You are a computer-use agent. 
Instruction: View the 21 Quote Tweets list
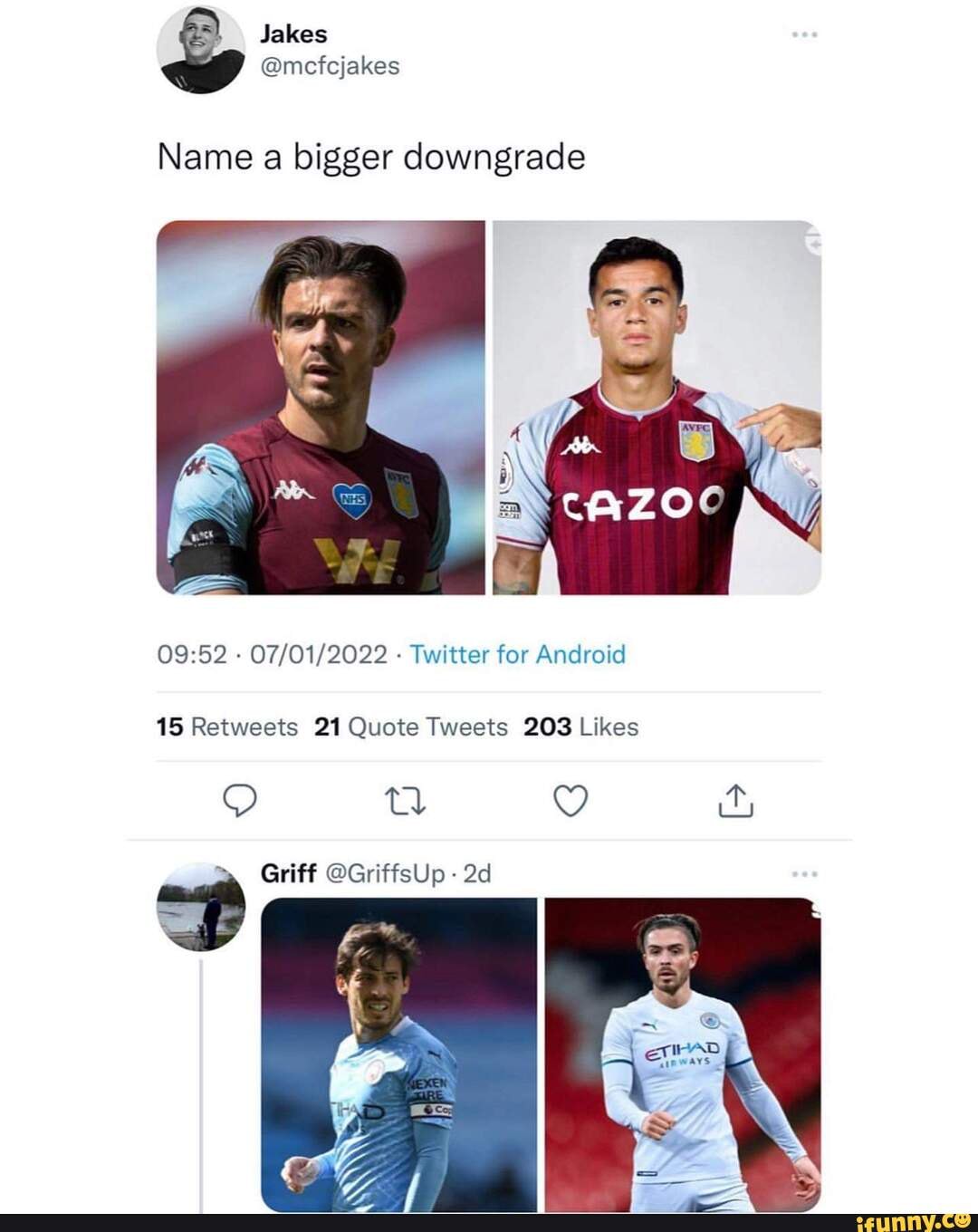point(410,727)
